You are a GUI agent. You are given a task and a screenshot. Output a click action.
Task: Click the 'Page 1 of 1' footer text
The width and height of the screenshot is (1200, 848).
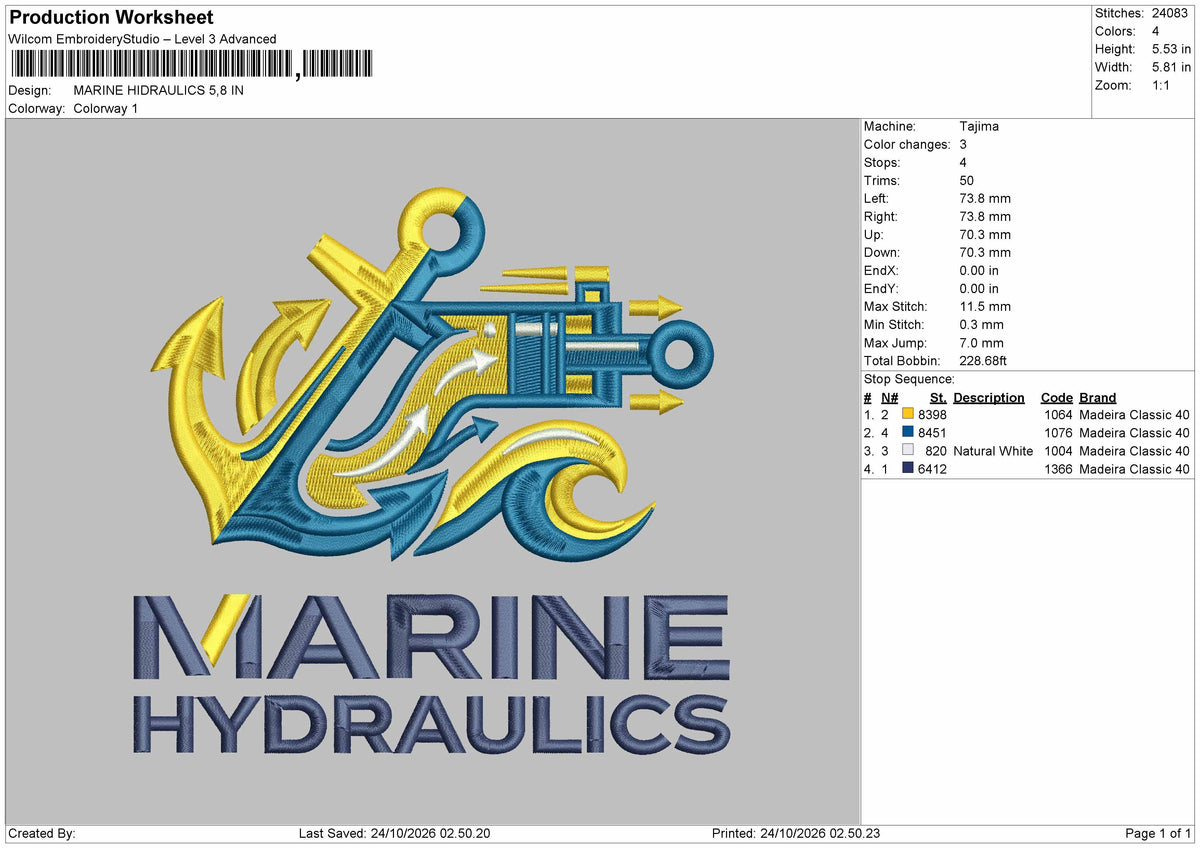(x=1158, y=833)
